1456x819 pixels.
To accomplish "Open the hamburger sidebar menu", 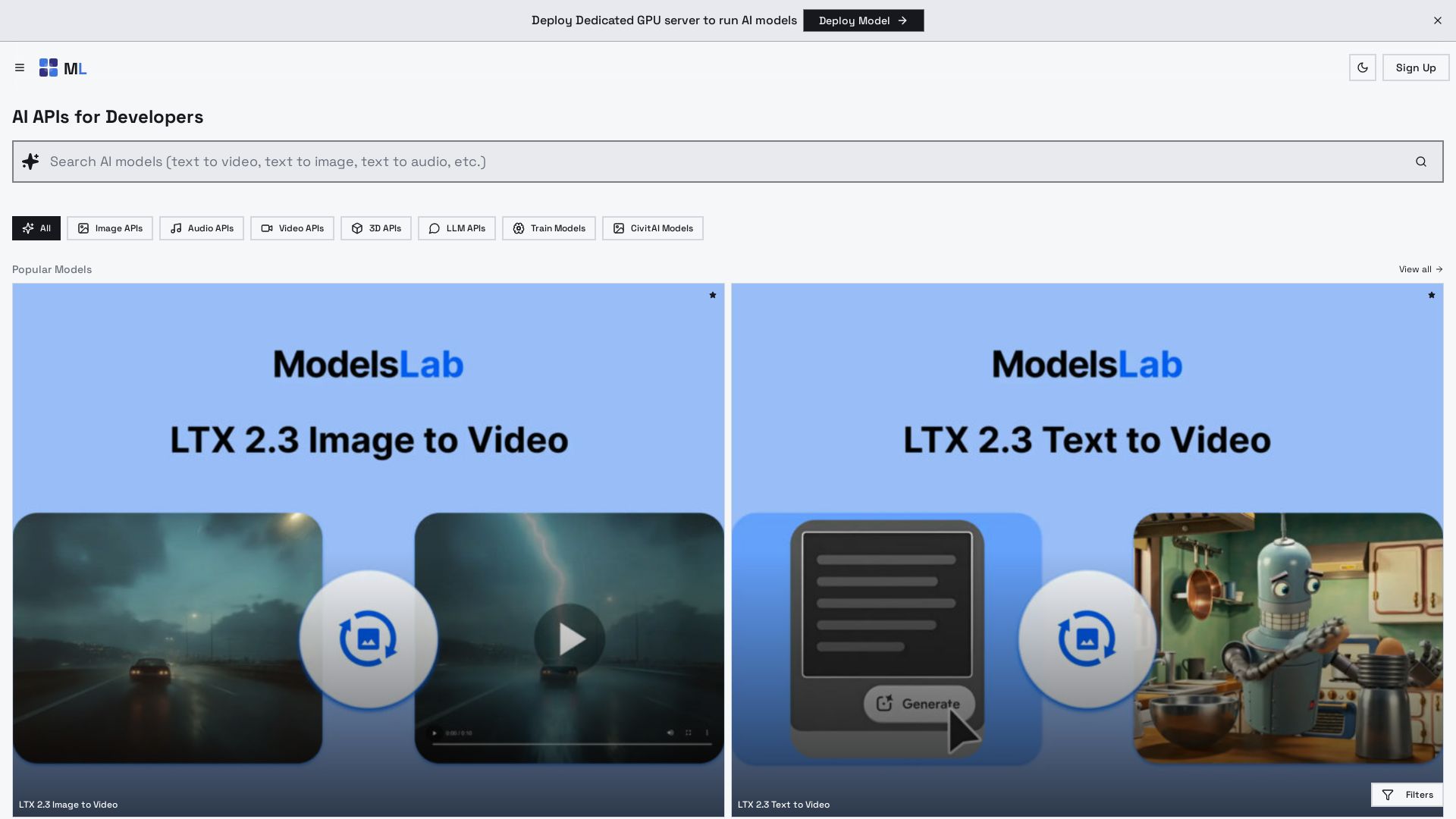I will coord(20,67).
